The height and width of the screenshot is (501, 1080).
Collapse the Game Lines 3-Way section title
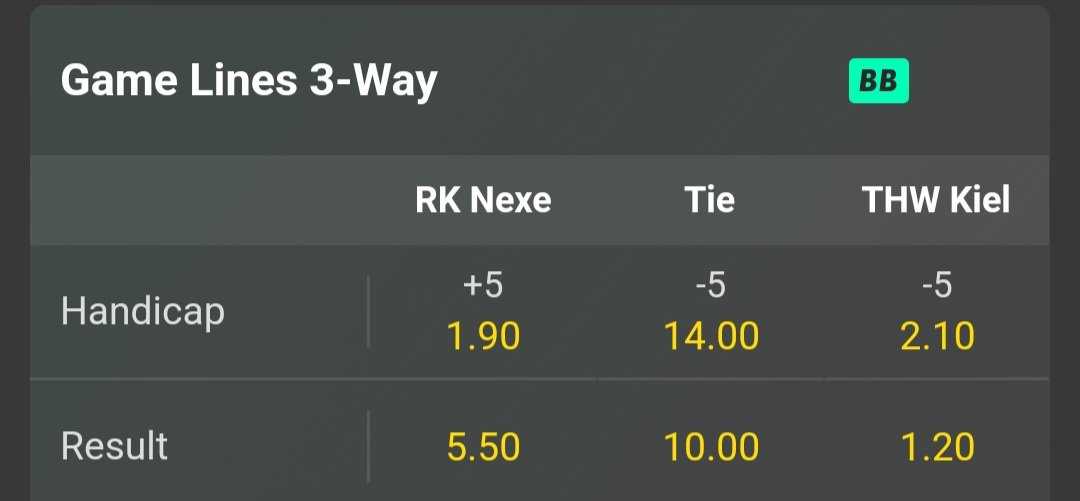point(249,81)
